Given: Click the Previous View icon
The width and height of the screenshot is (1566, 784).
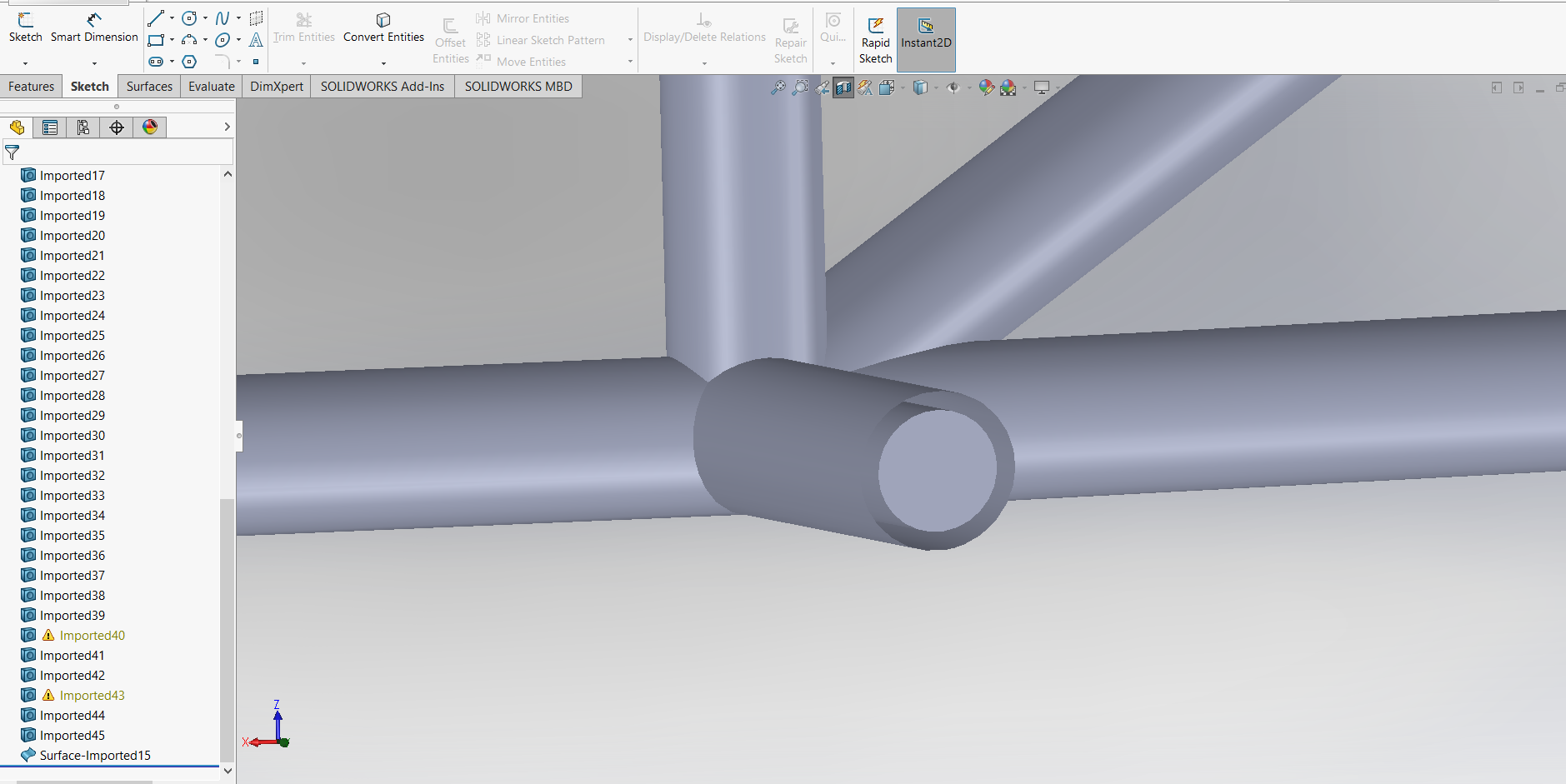Looking at the screenshot, I should click(x=822, y=87).
